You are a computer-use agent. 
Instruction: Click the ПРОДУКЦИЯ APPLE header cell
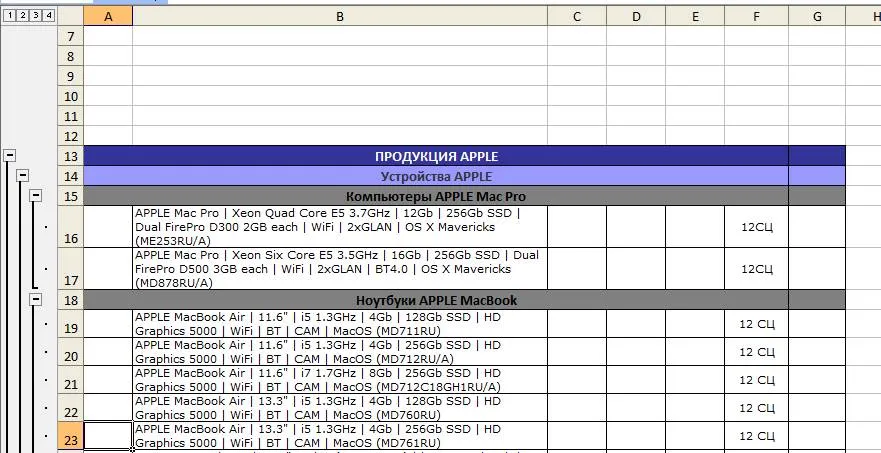(436, 156)
